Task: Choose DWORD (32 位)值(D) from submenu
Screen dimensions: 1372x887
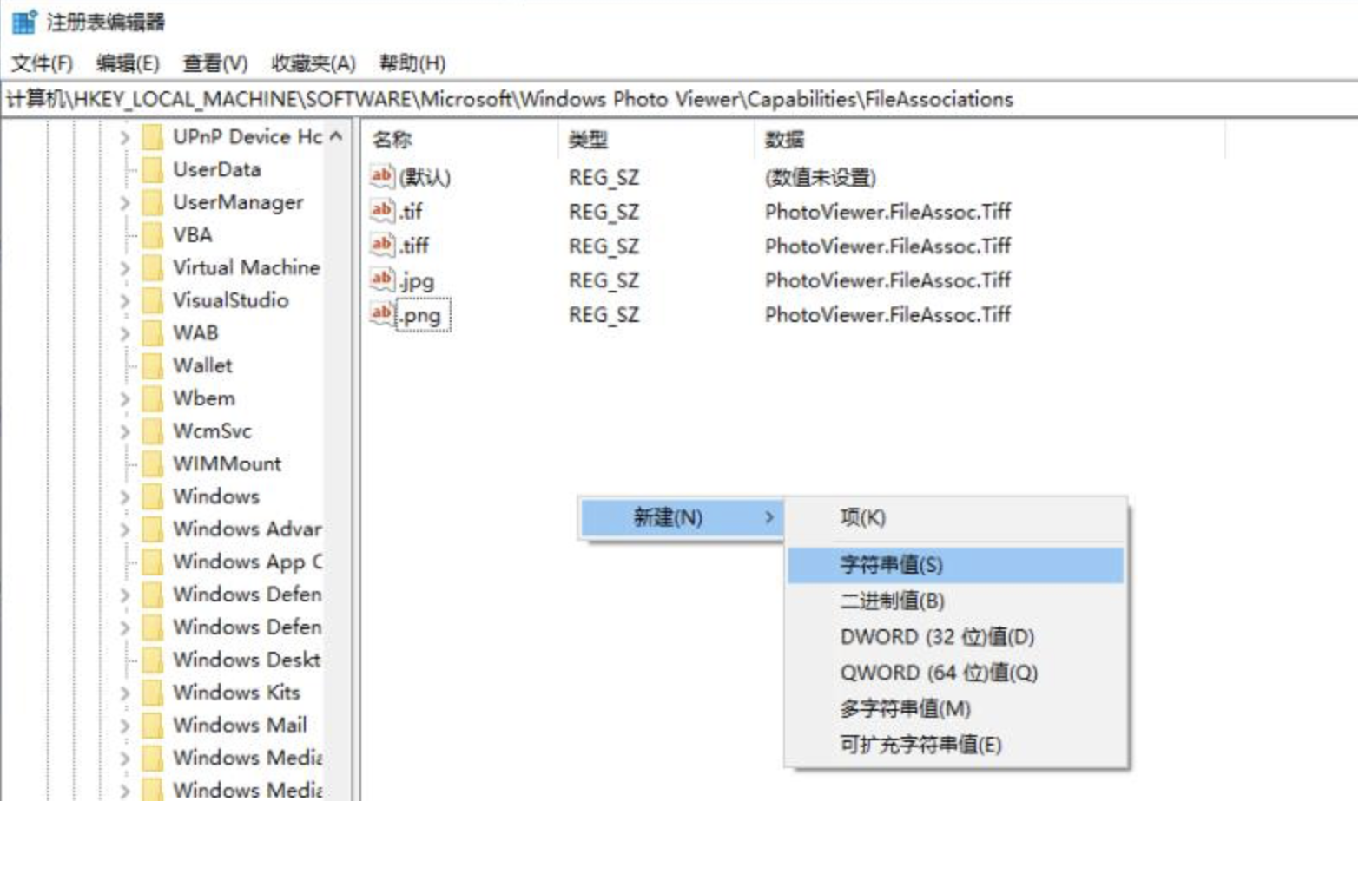Action: [956, 637]
